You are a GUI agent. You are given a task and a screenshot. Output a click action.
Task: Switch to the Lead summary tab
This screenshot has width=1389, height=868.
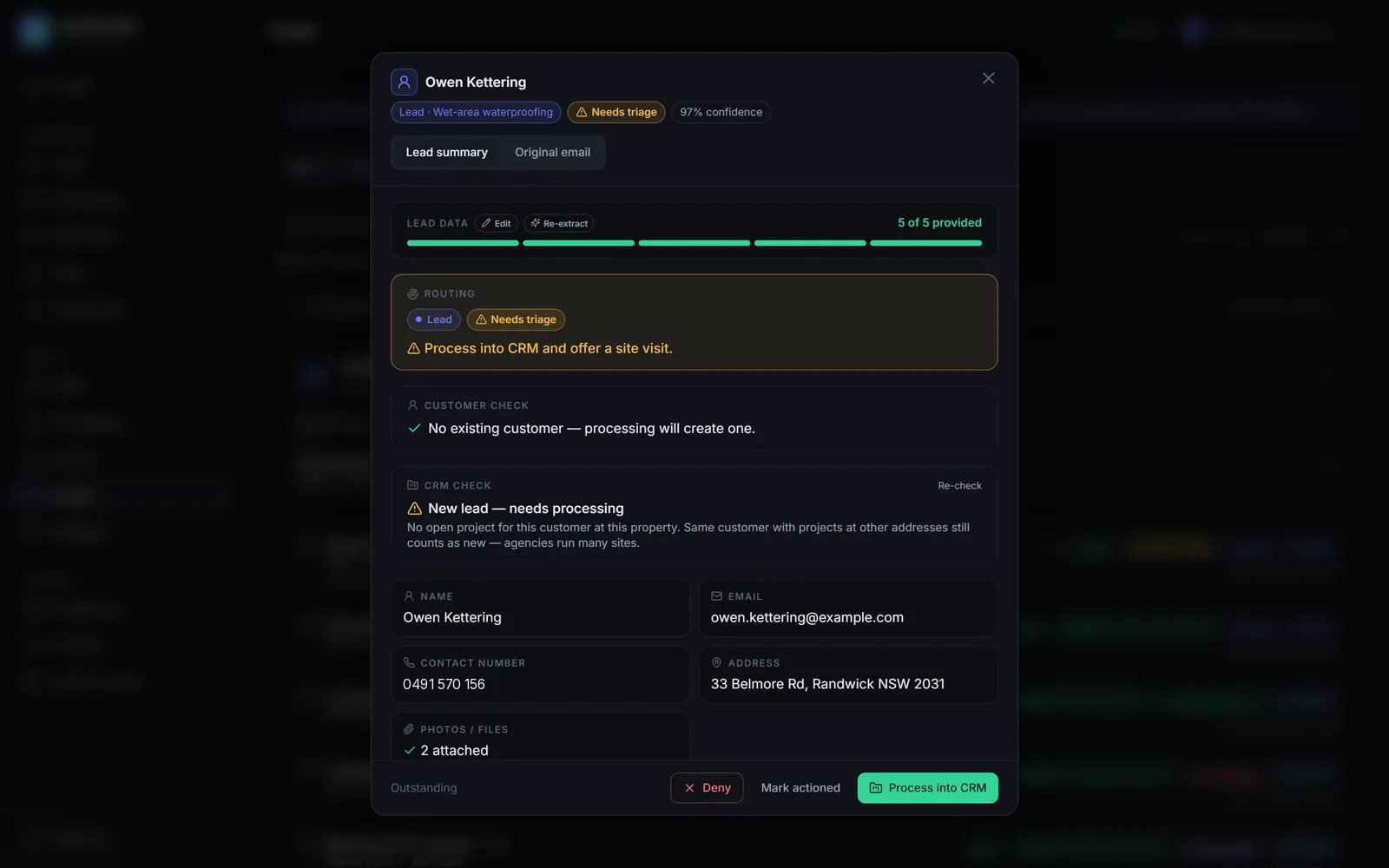[x=446, y=152]
